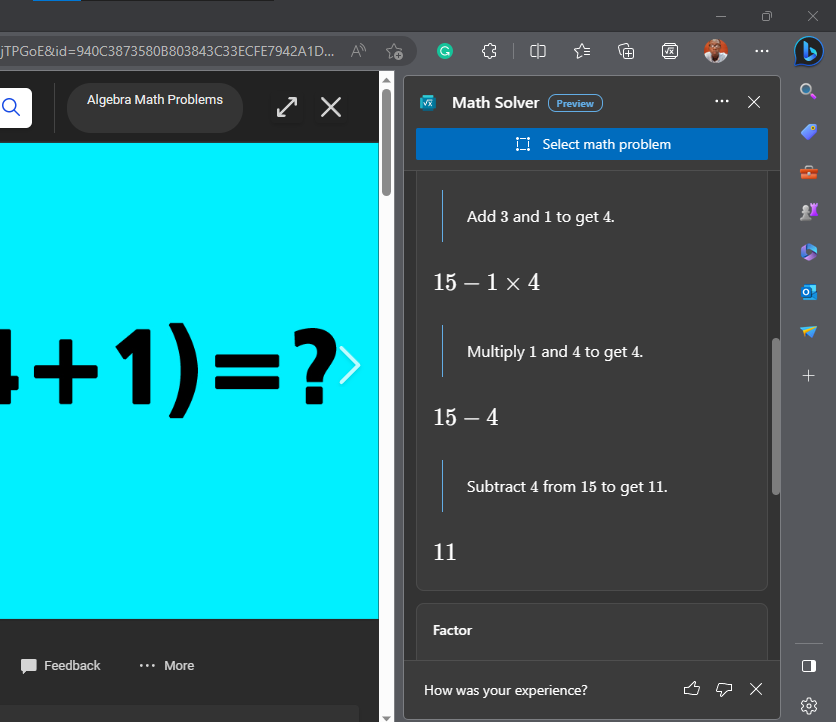Open the Math Solver extension in the toolbar
Viewport: 836px width, 722px height.
(x=670, y=51)
